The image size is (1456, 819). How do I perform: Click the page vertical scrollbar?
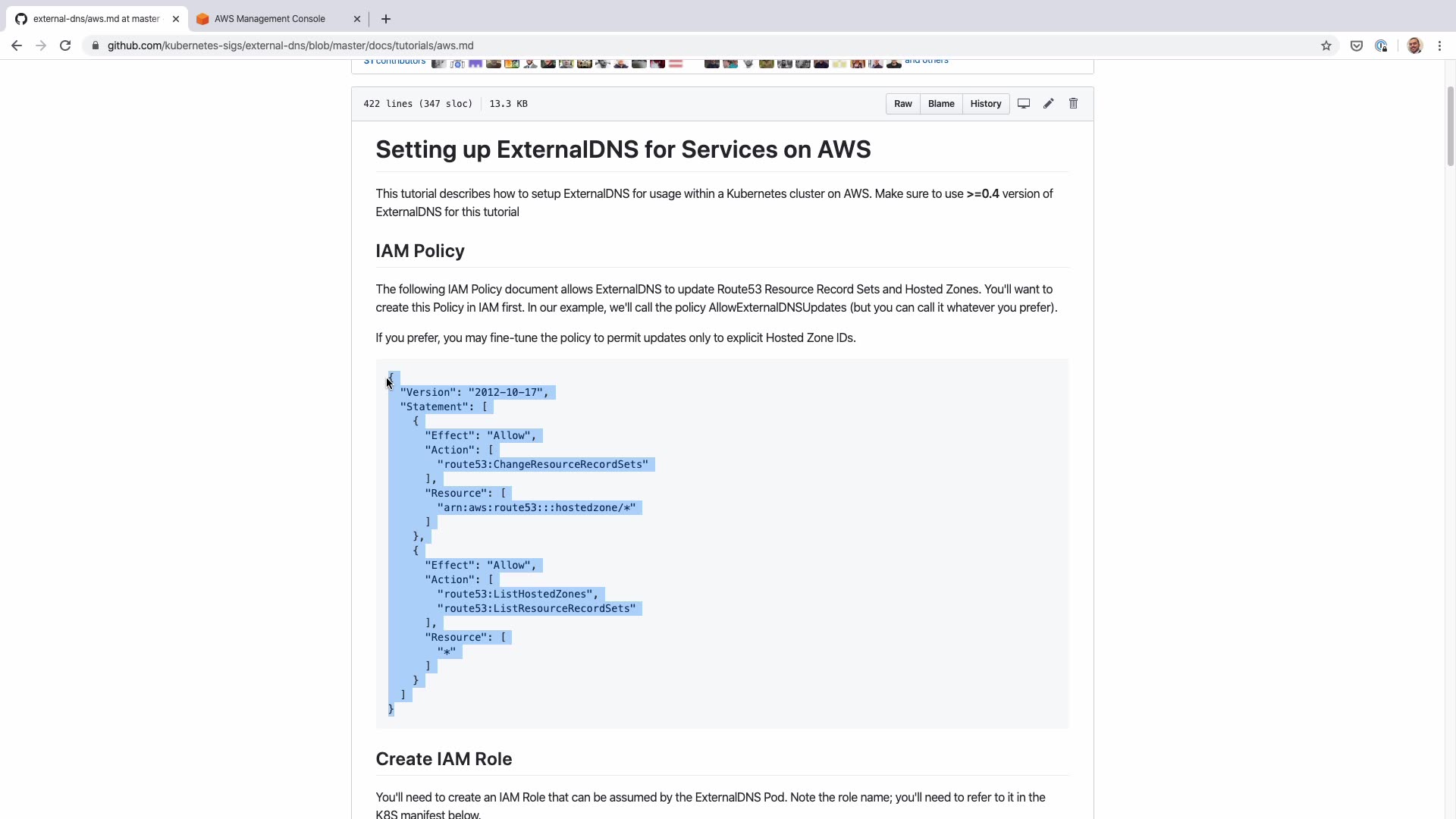point(1450,125)
